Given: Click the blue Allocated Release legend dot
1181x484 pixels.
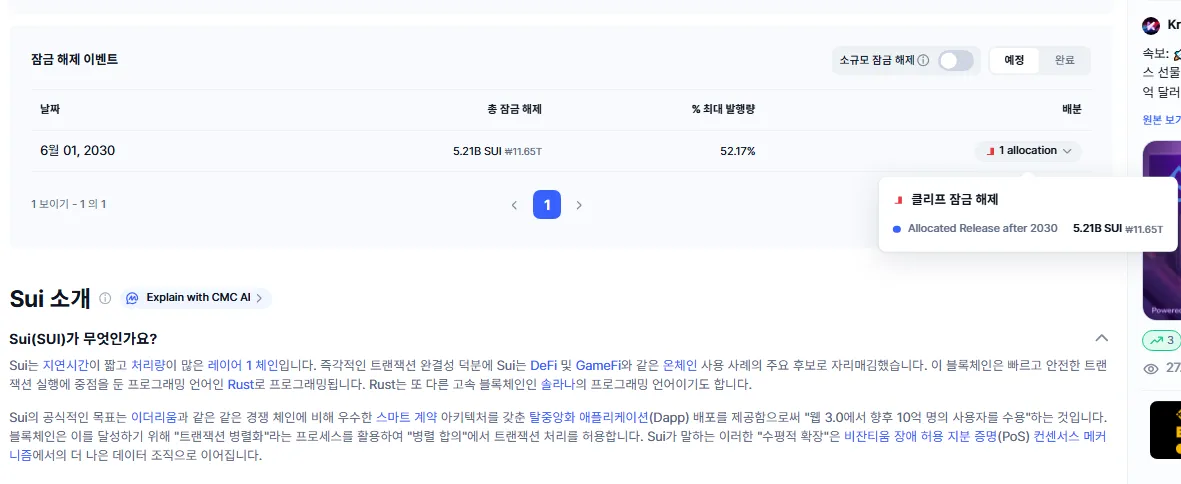Looking at the screenshot, I should [x=897, y=229].
